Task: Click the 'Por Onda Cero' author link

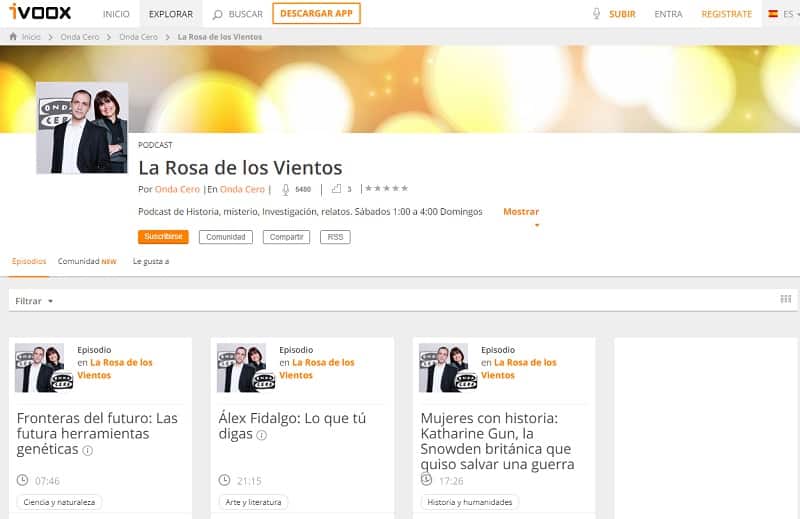Action: click(x=177, y=189)
